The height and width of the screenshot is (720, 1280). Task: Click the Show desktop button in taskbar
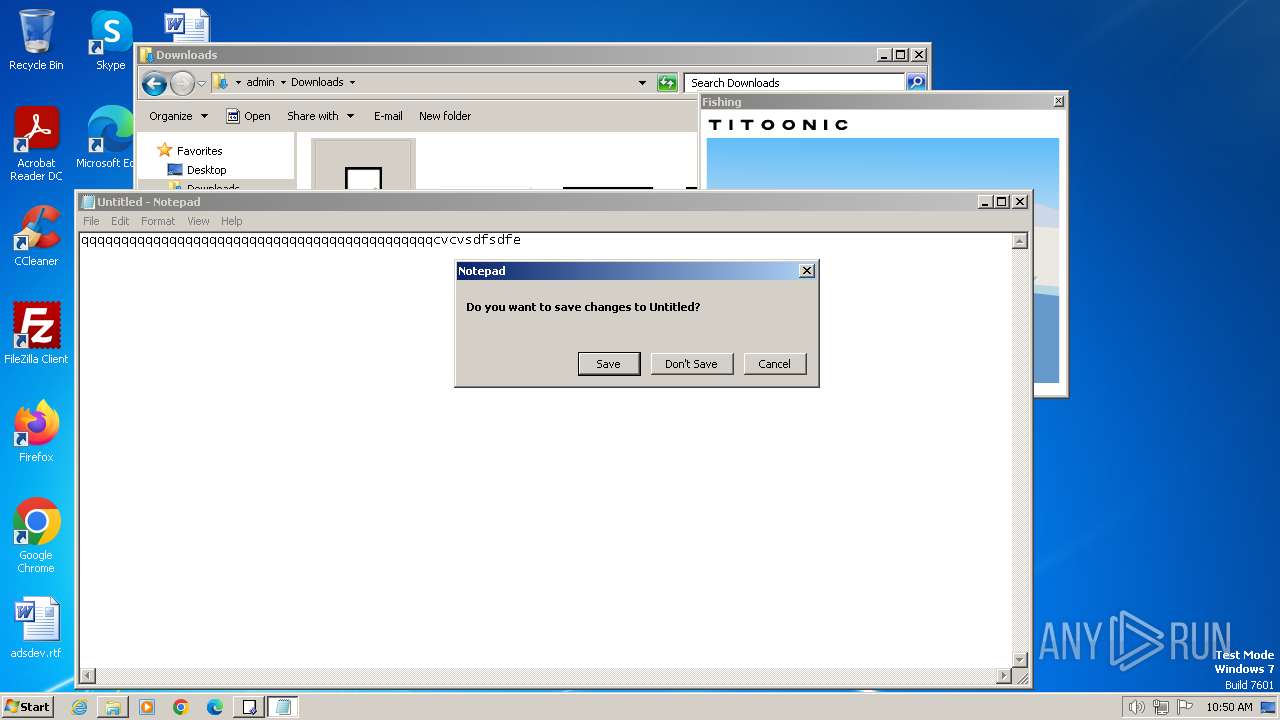1268,707
